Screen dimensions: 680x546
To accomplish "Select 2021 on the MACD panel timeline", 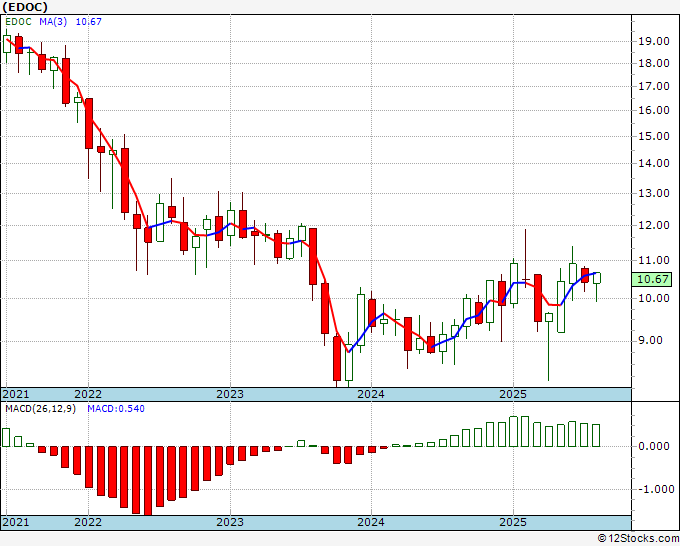I will pyautogui.click(x=16, y=522).
